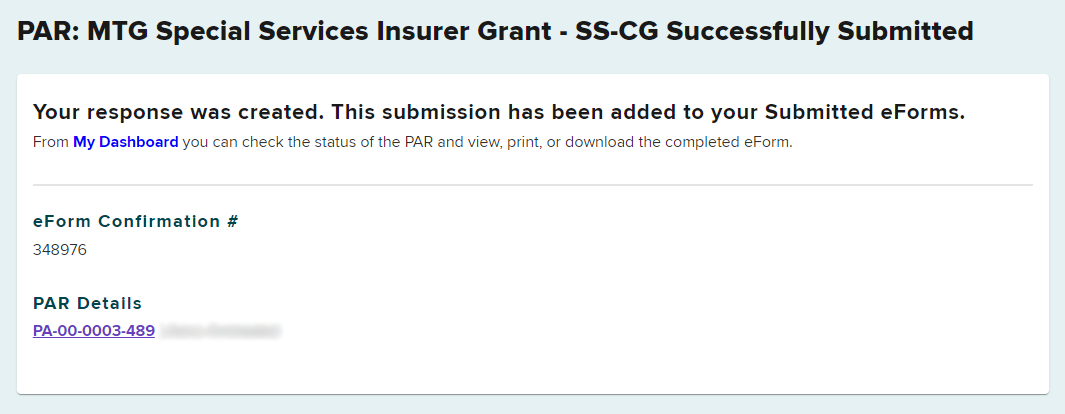Click the confirmation number 348976
Screen dimensions: 1065x414
click(x=60, y=250)
